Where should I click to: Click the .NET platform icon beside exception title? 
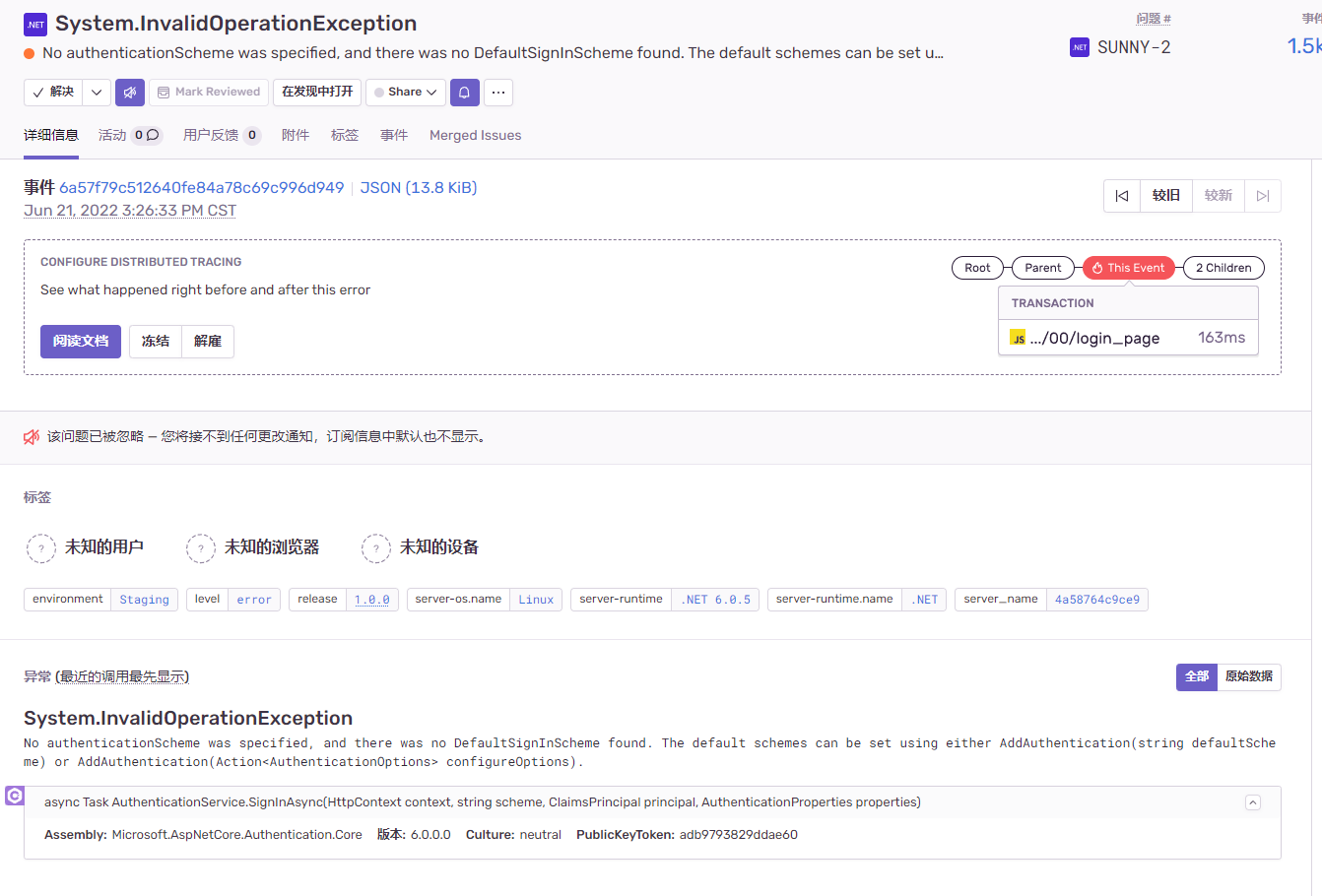[35, 25]
